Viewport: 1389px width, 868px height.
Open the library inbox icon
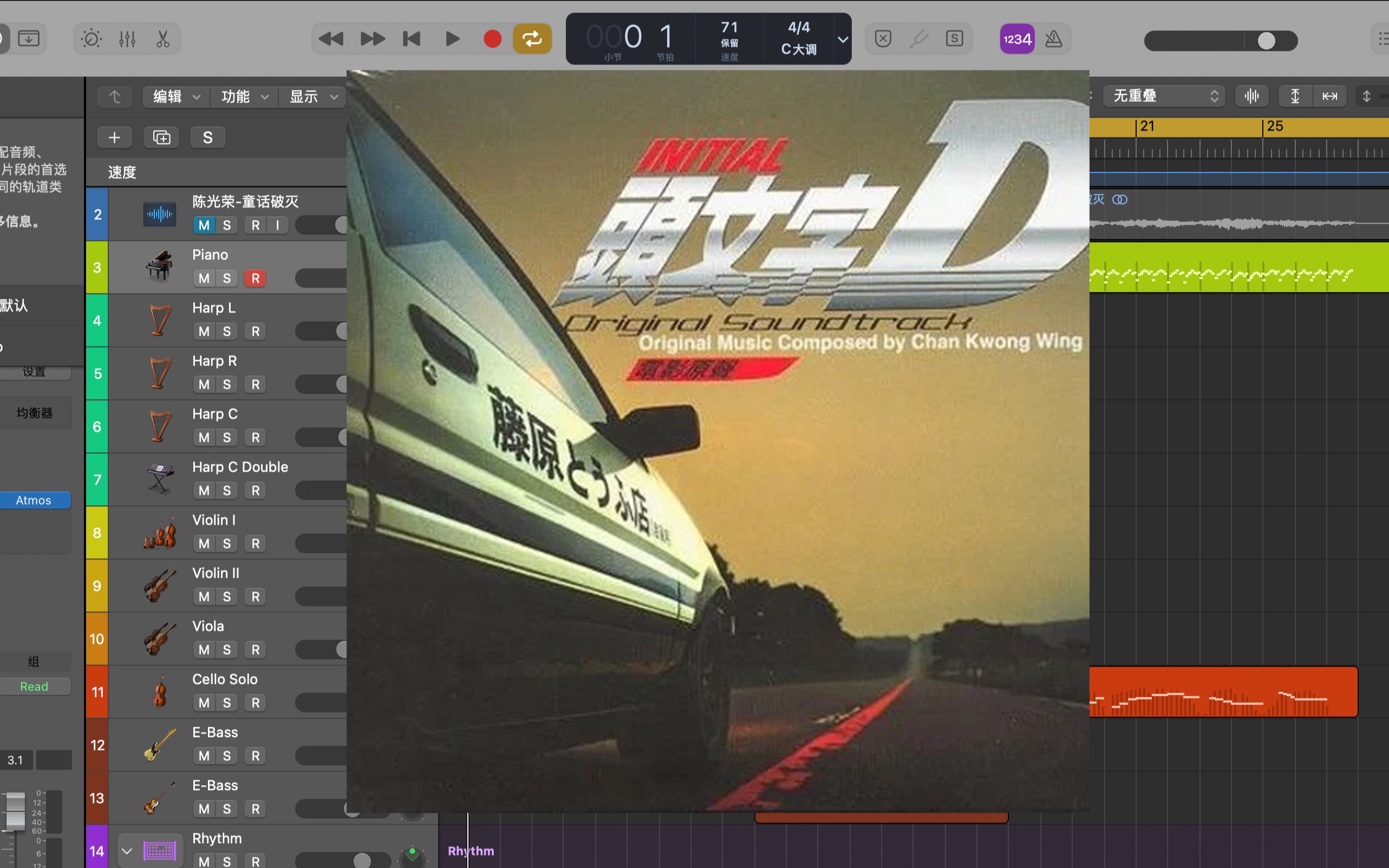coord(29,39)
